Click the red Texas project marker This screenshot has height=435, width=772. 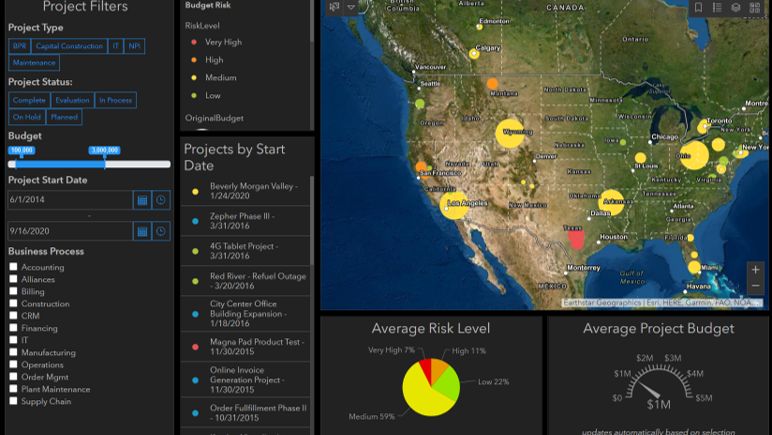[576, 239]
